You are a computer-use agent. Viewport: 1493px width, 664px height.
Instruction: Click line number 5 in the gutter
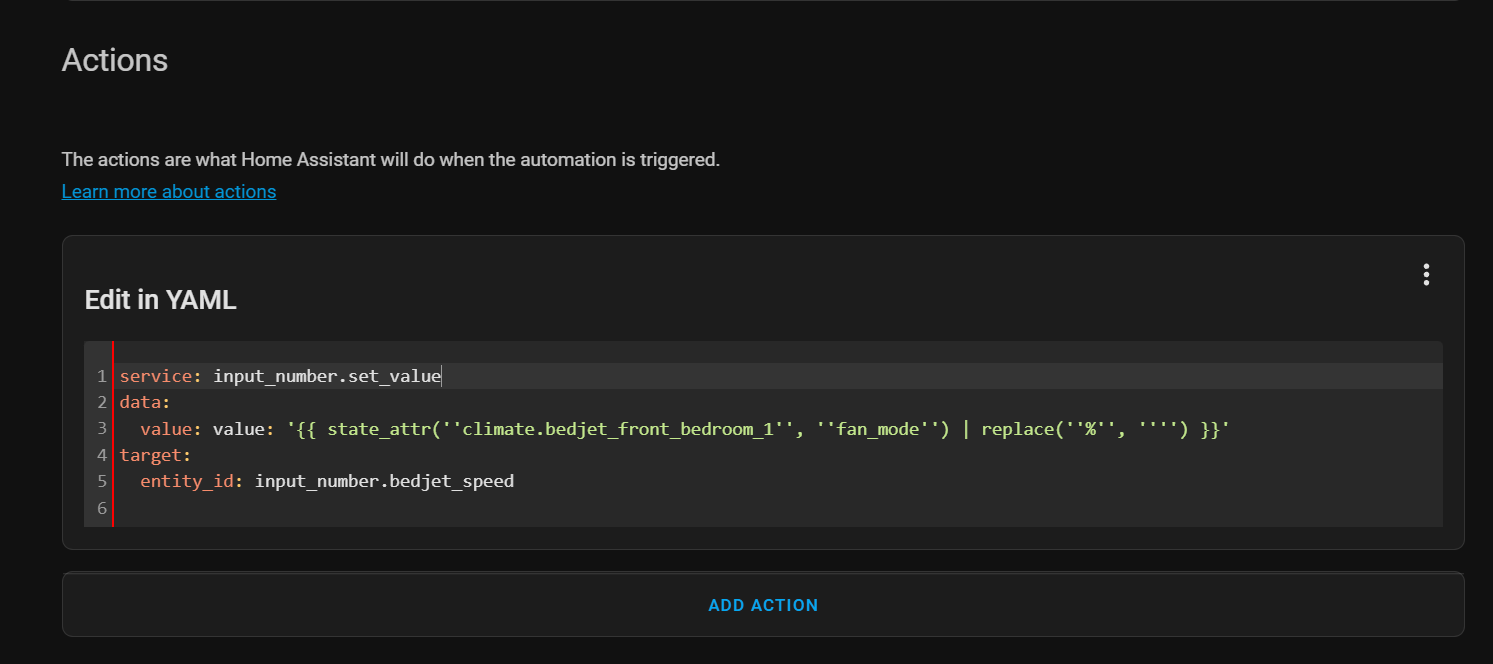click(101, 481)
